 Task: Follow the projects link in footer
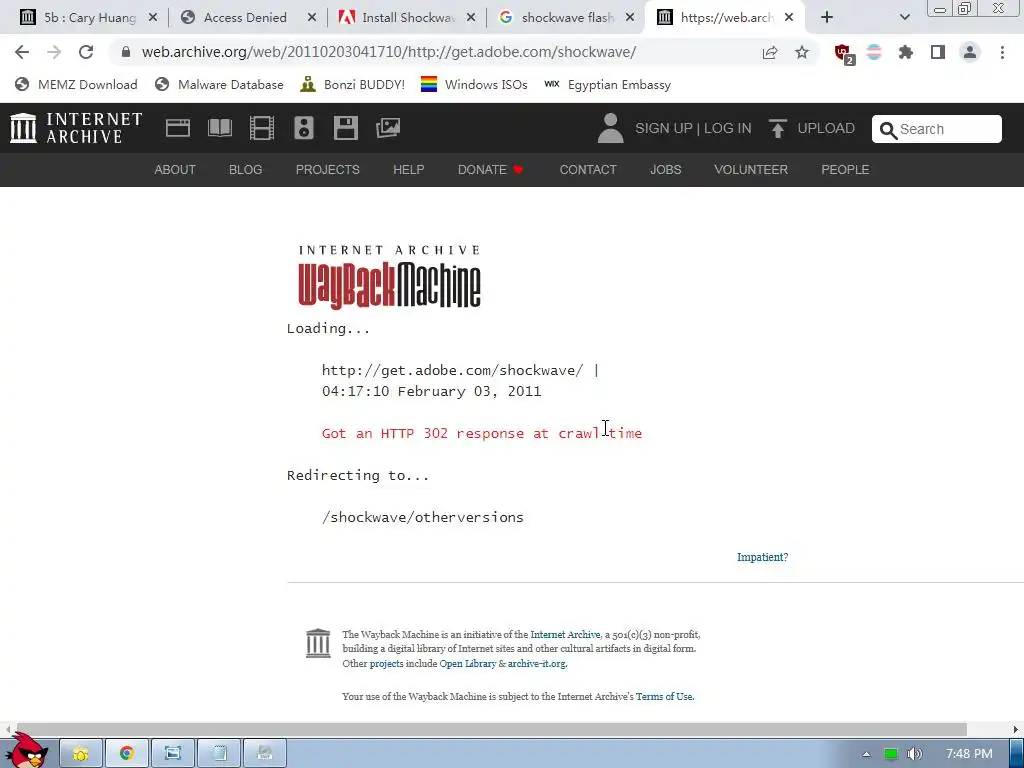point(387,664)
